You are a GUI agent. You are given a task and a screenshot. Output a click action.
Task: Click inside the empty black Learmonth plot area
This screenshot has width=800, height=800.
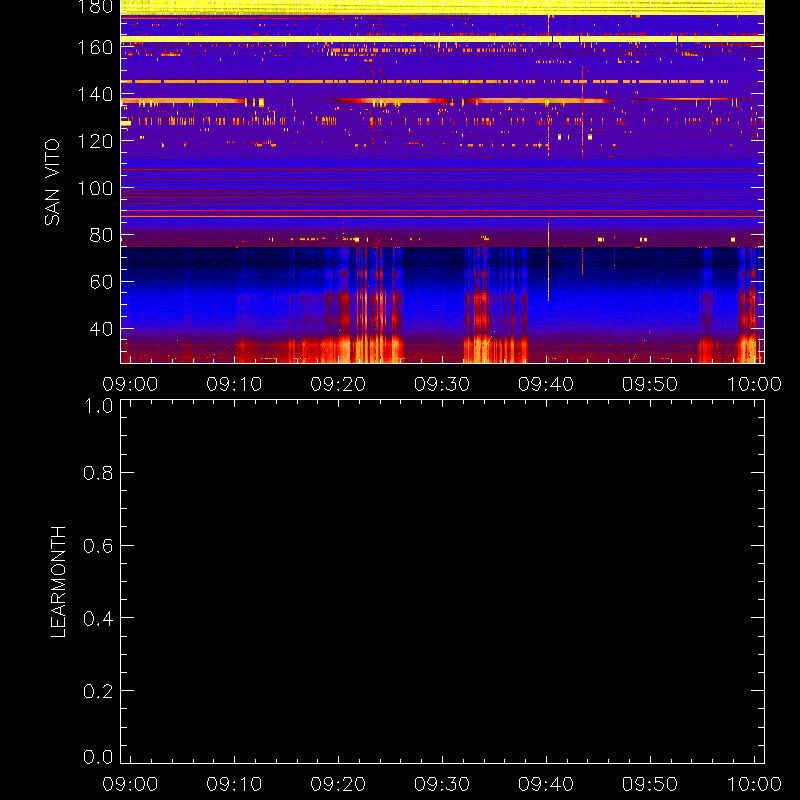point(442,582)
